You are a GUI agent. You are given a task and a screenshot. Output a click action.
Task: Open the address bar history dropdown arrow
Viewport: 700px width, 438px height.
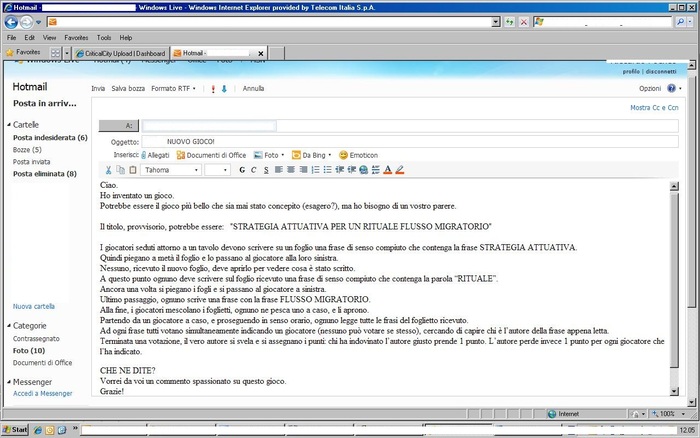[496, 22]
